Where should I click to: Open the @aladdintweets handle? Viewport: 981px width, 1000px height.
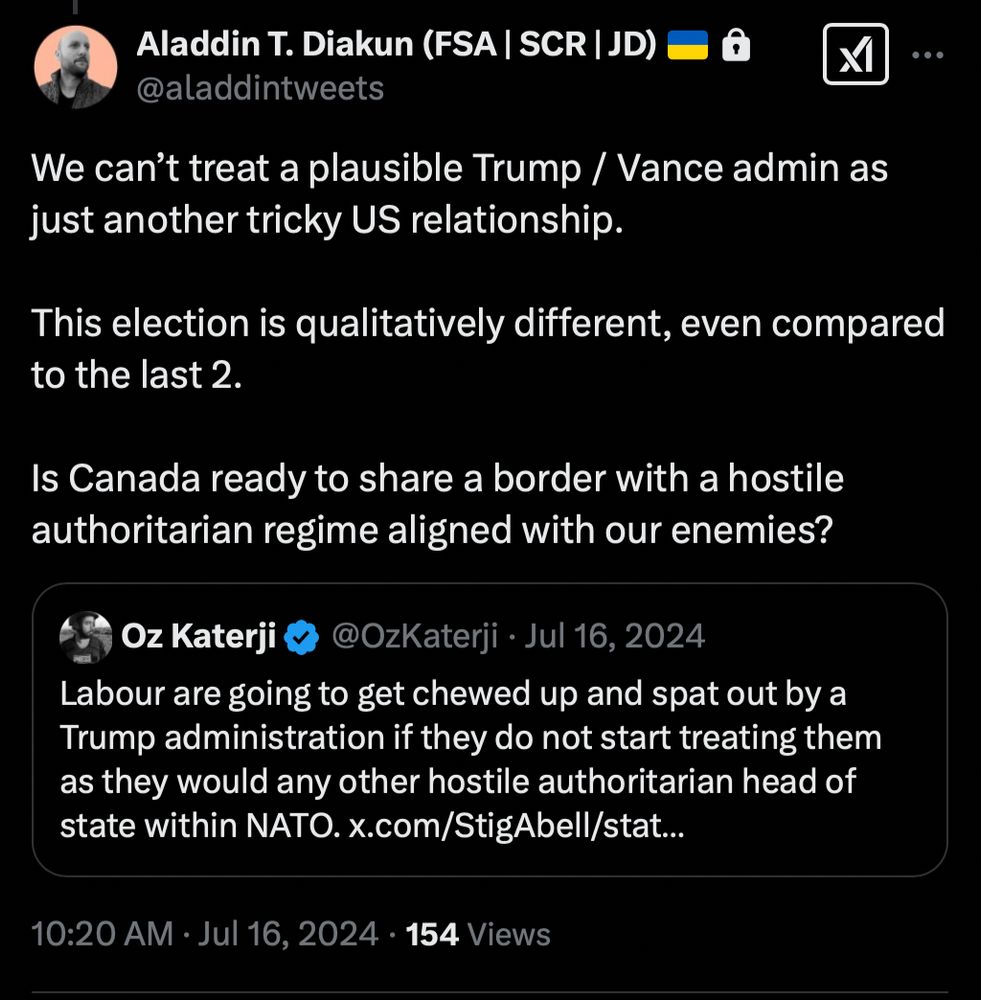click(260, 88)
